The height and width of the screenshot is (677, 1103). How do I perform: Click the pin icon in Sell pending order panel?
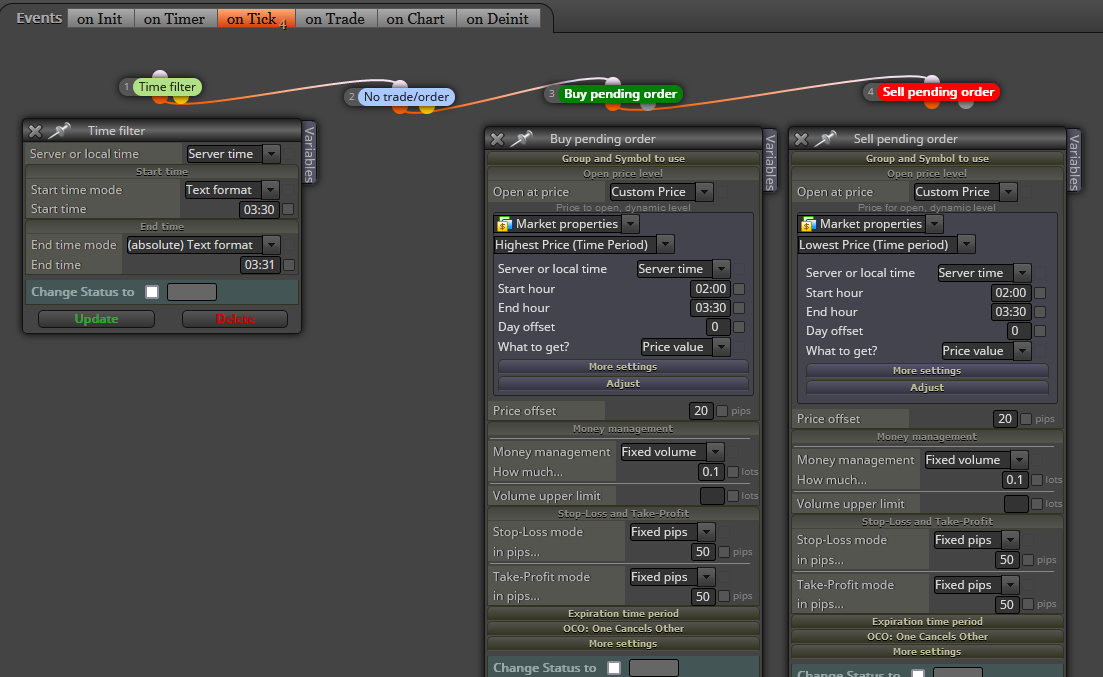(x=825, y=139)
